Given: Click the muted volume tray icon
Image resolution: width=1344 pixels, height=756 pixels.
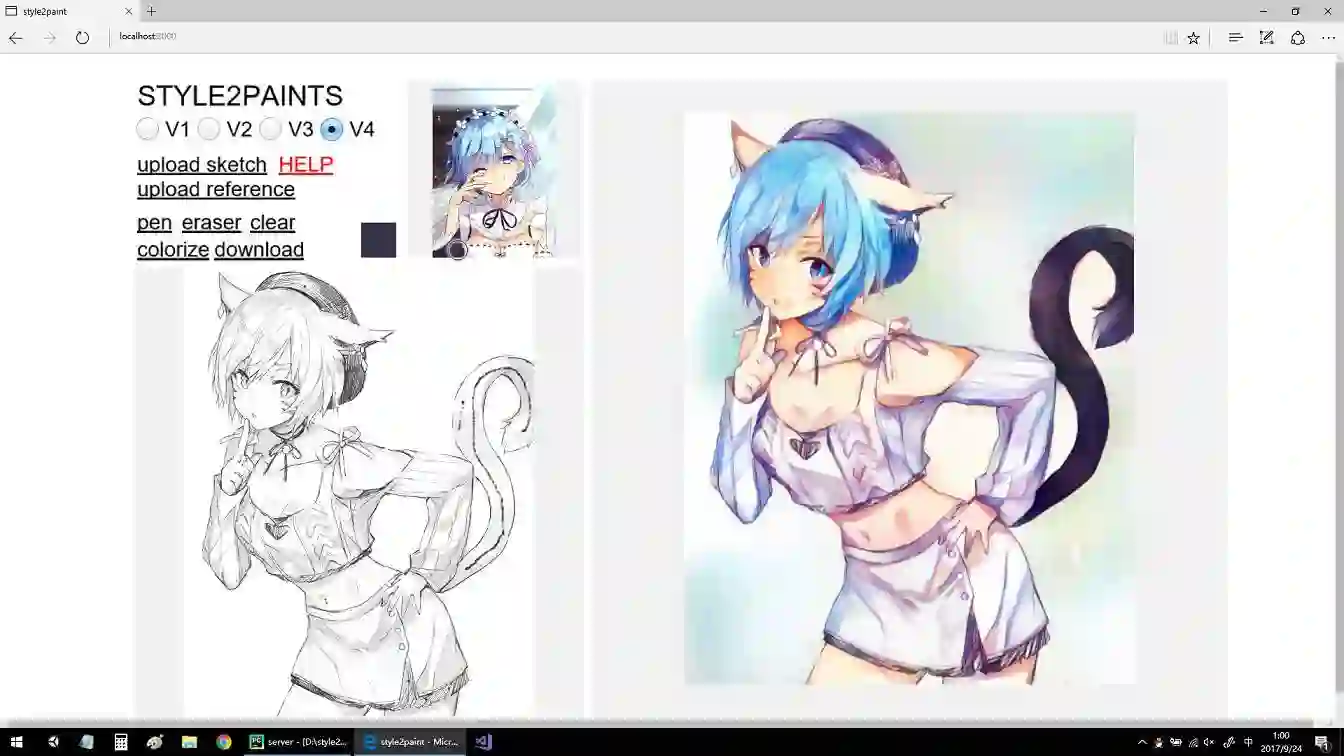Looking at the screenshot, I should pyautogui.click(x=1209, y=742).
